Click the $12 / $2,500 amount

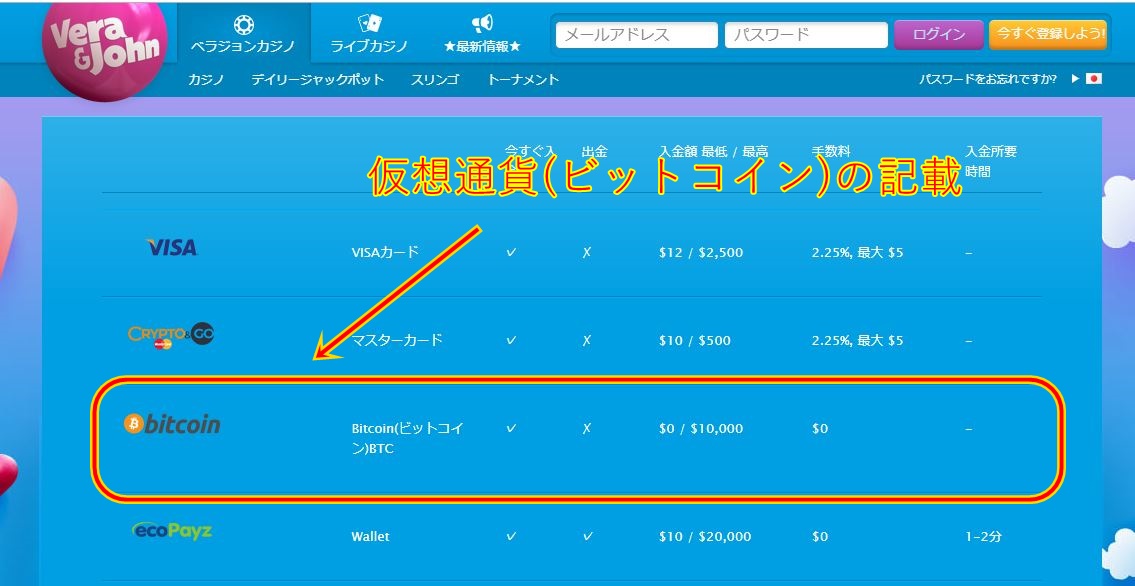pos(701,252)
